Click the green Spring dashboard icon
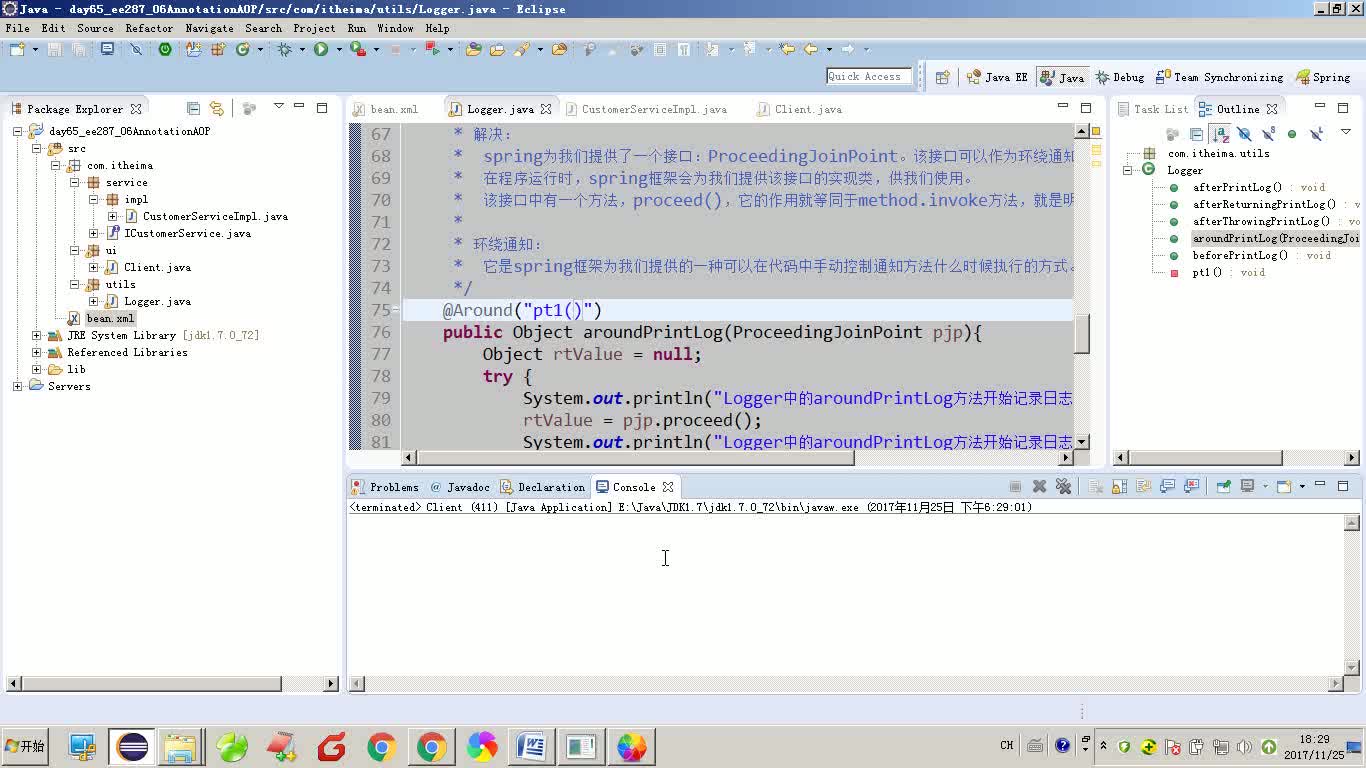Viewport: 1366px width, 768px height. pyautogui.click(x=165, y=49)
